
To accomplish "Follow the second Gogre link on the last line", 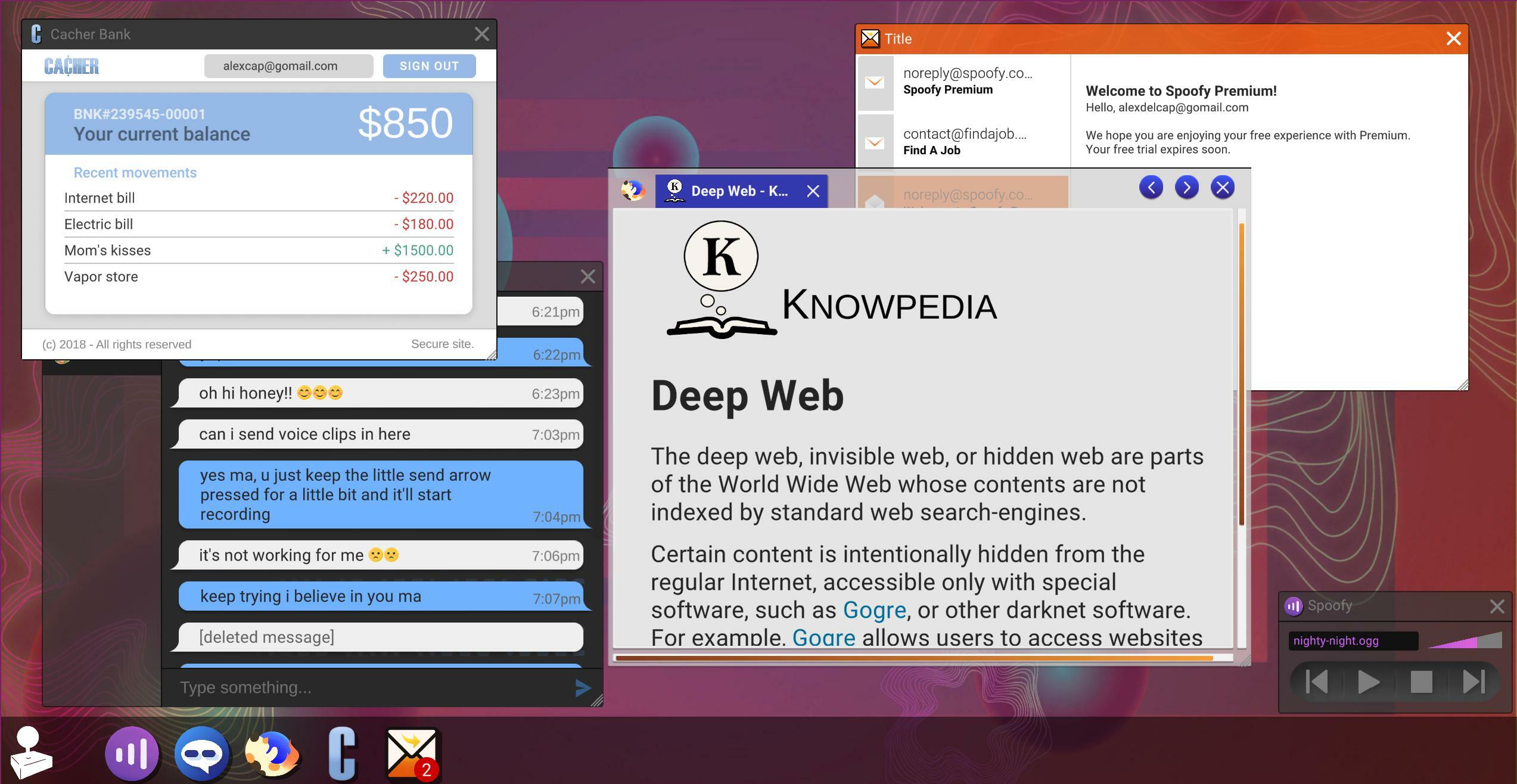I will tap(823, 637).
